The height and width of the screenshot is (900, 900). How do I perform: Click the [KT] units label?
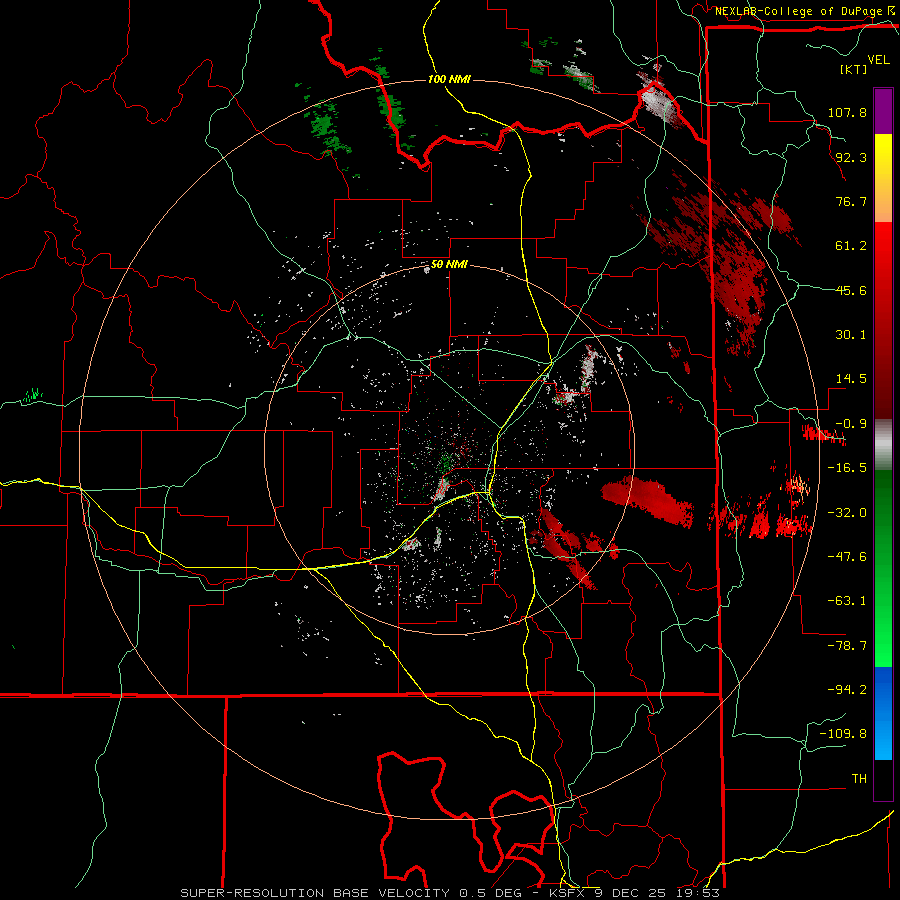click(x=853, y=69)
